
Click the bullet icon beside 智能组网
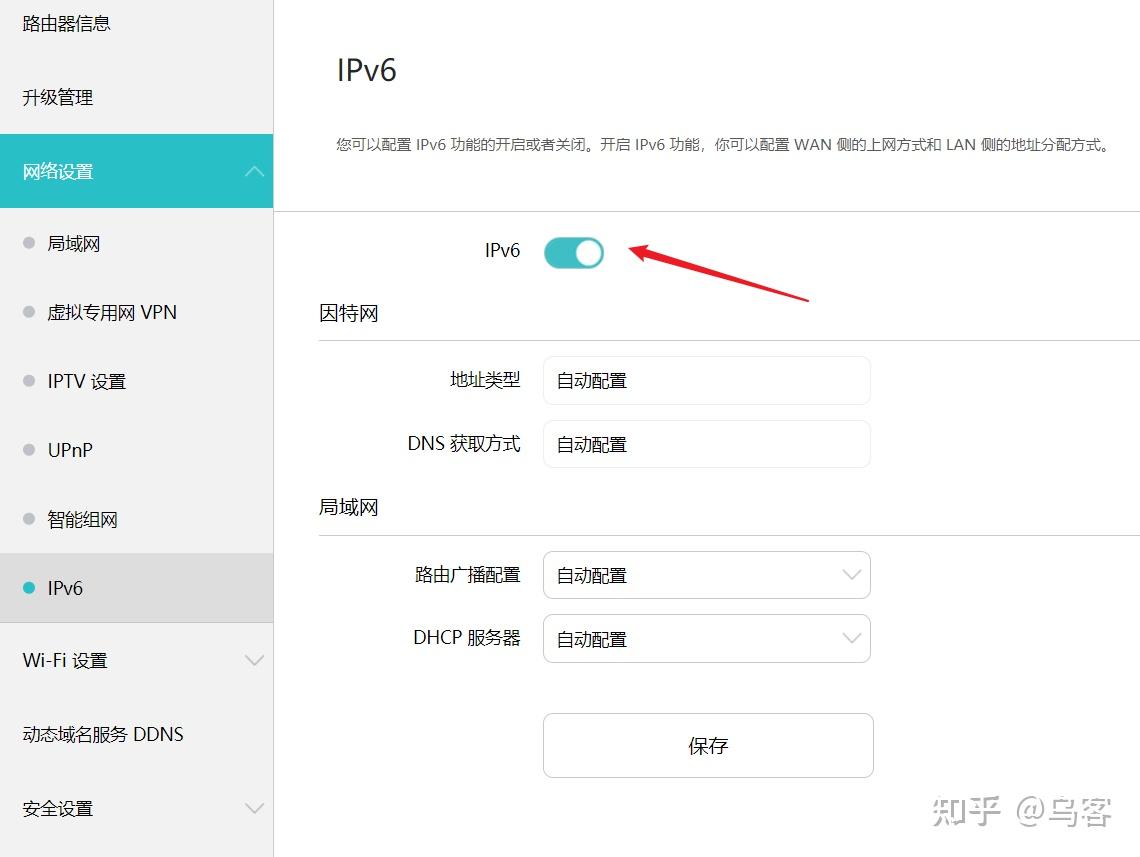click(27, 519)
